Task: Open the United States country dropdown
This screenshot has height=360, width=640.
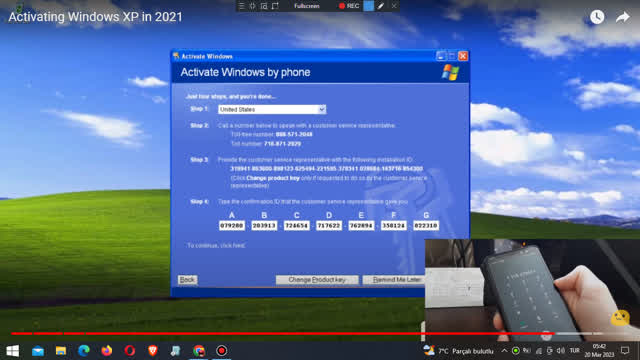Action: click(x=272, y=109)
